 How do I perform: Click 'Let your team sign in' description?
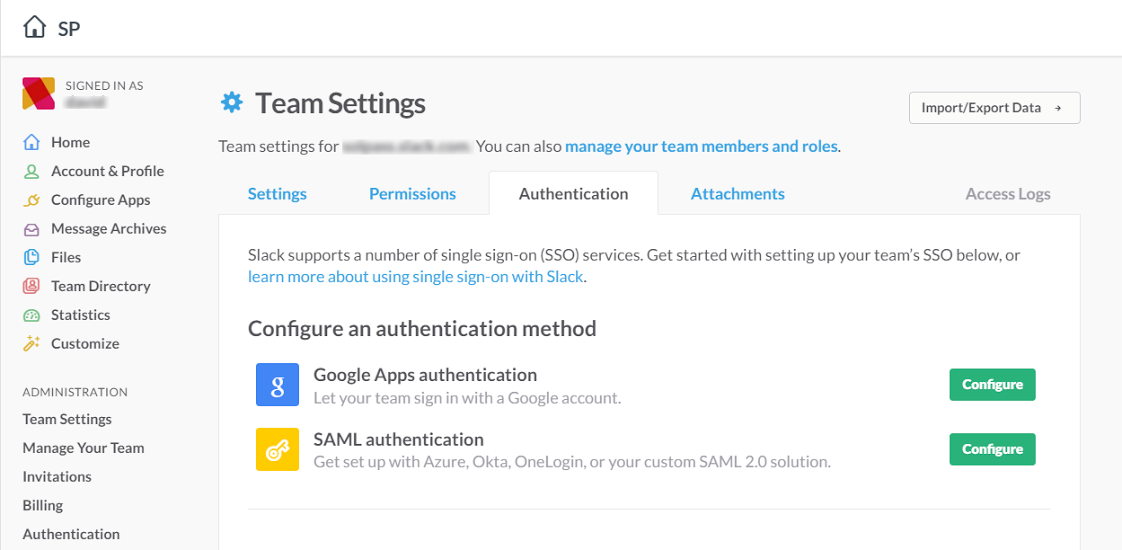467,398
